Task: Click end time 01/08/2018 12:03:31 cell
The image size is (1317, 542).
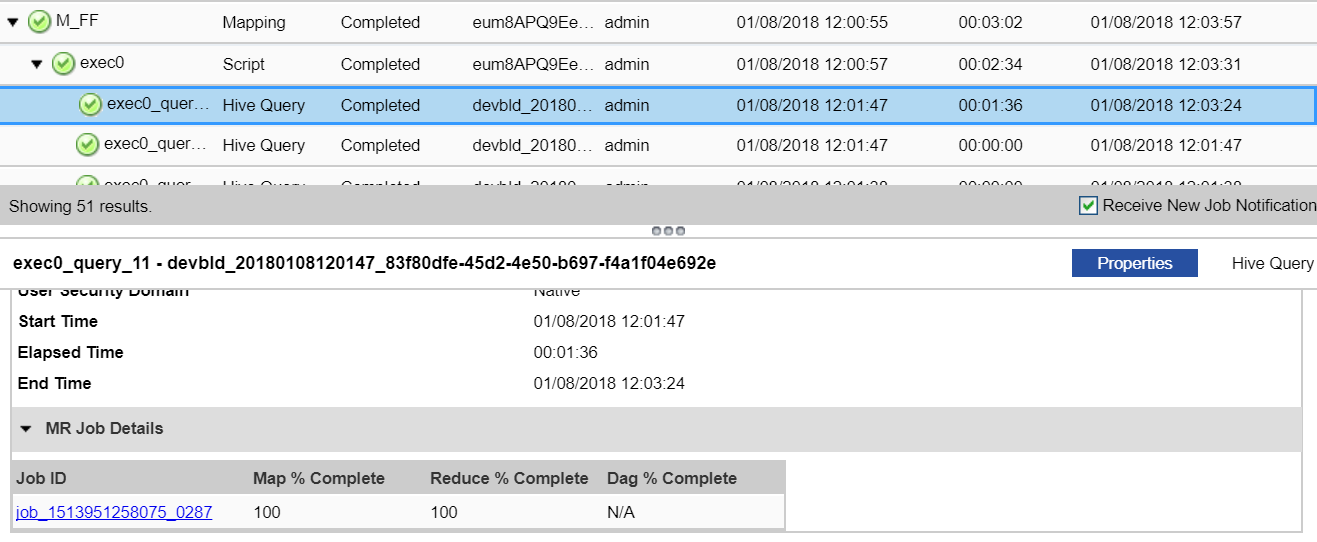Action: tap(1166, 64)
